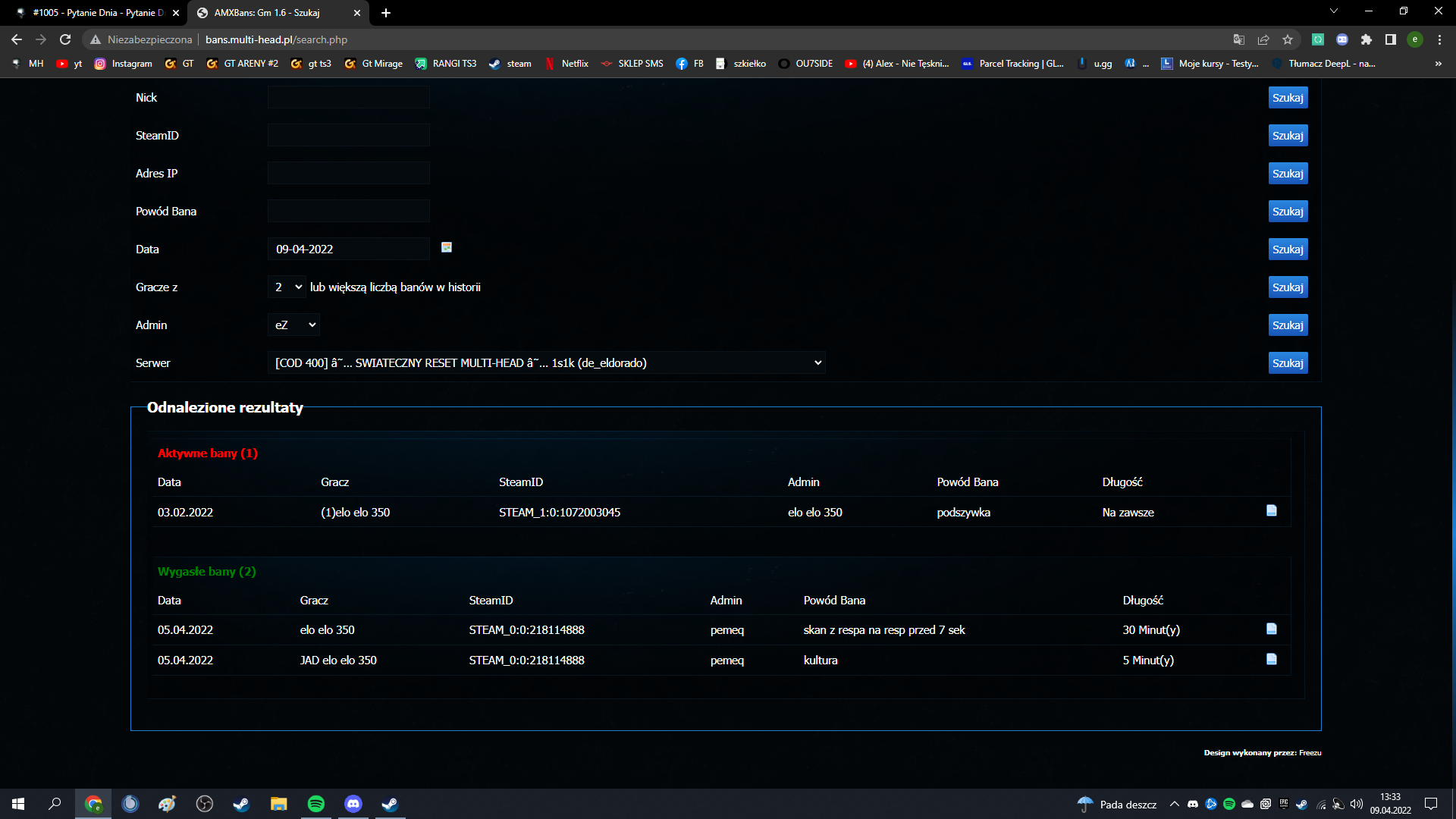Open the Admin dropdown showing eZ

(294, 325)
